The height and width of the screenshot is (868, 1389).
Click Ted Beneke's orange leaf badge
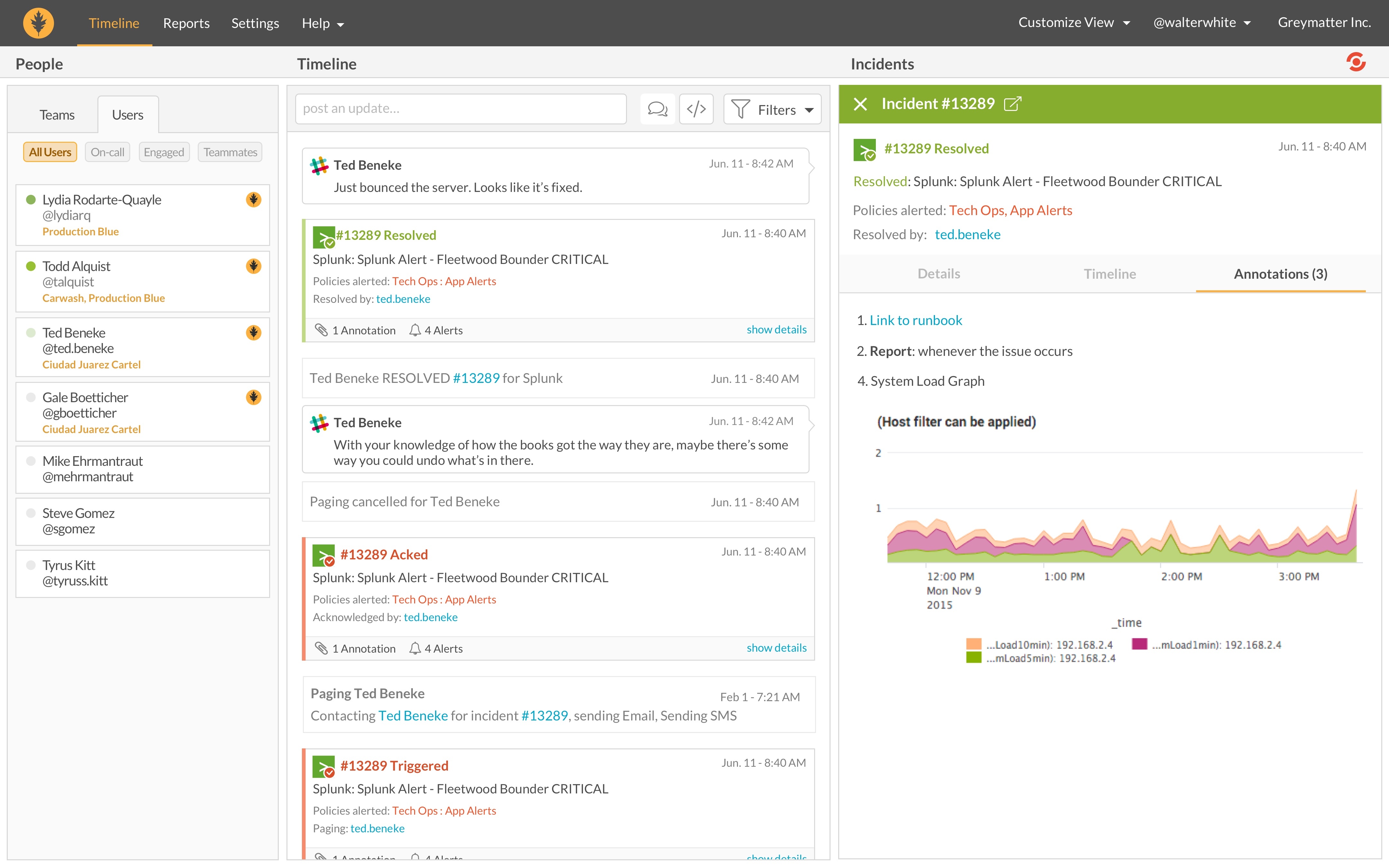tap(253, 333)
